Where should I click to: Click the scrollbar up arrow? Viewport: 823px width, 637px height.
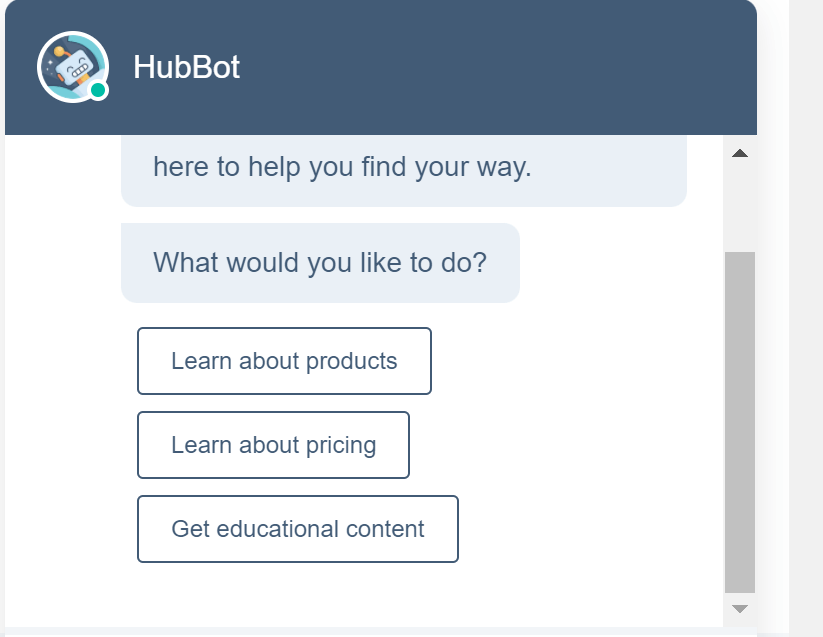click(740, 153)
